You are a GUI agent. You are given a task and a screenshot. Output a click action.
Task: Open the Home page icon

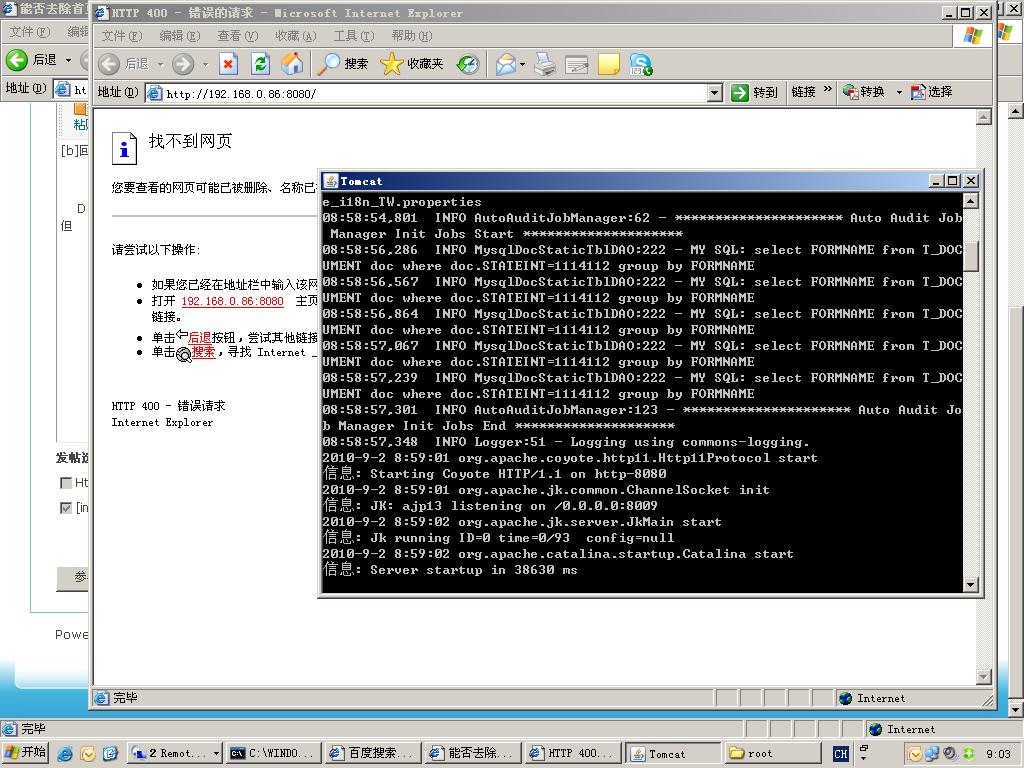coord(292,64)
